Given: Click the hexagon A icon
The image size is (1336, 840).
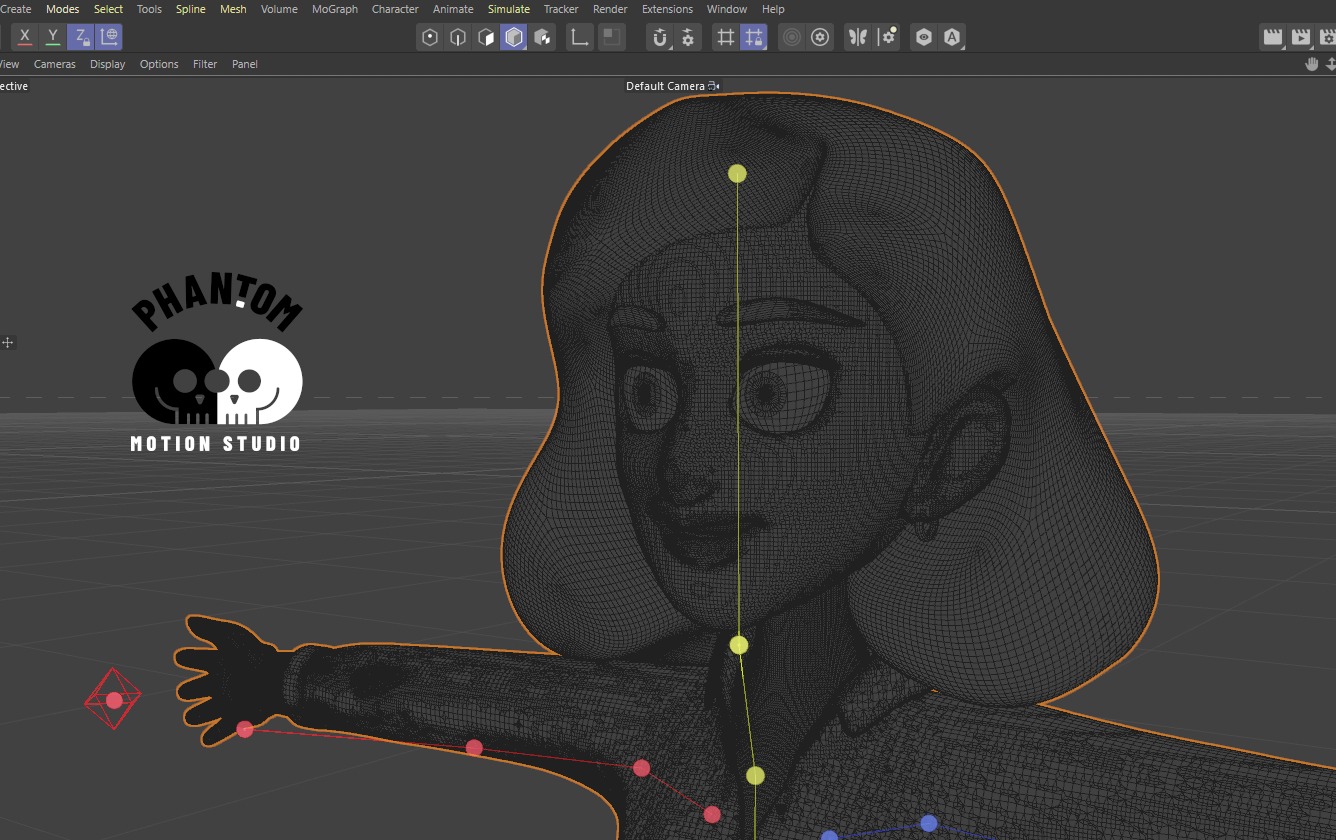Looking at the screenshot, I should click(952, 38).
